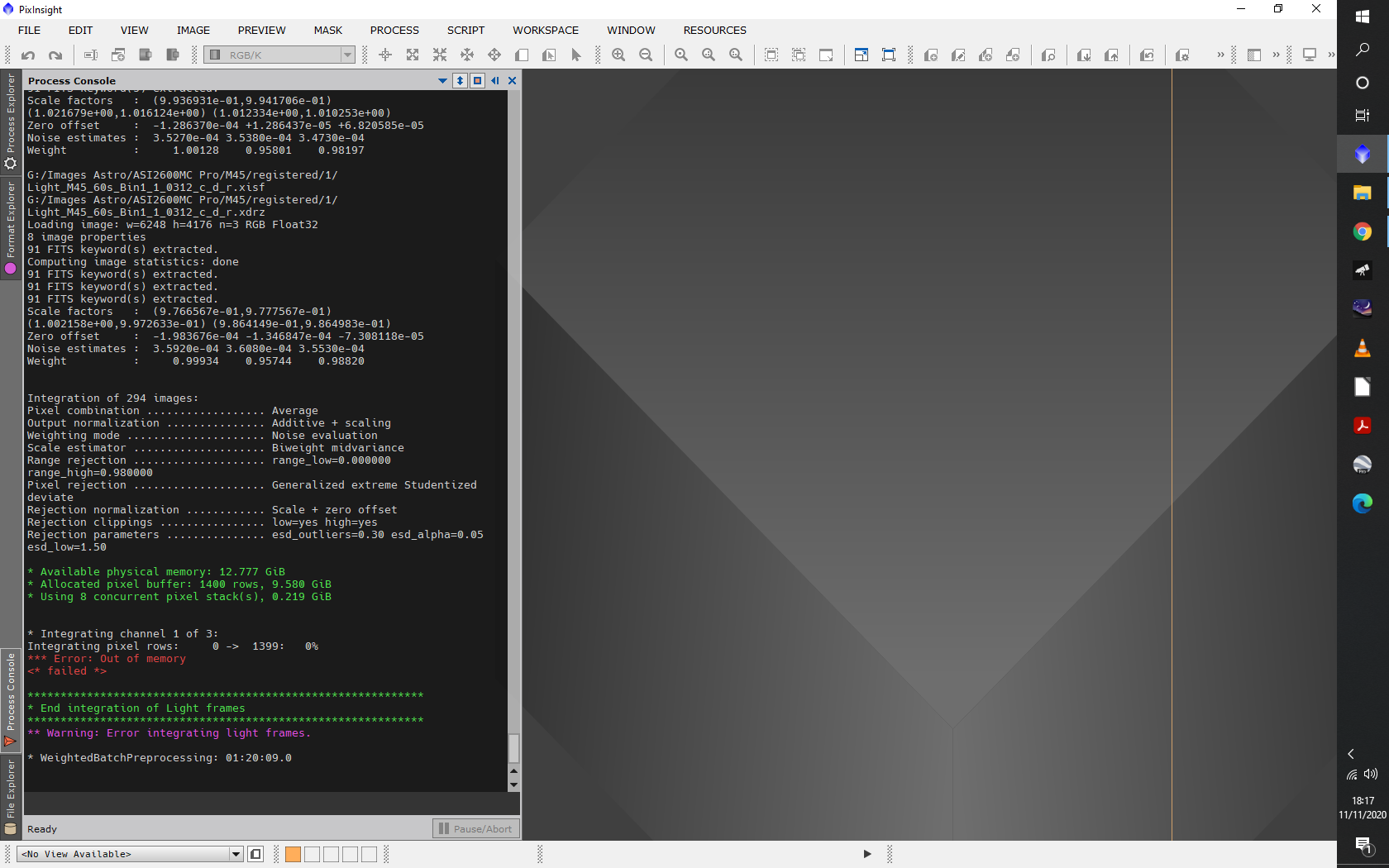Open the Process Explorer side tab

pos(11,120)
